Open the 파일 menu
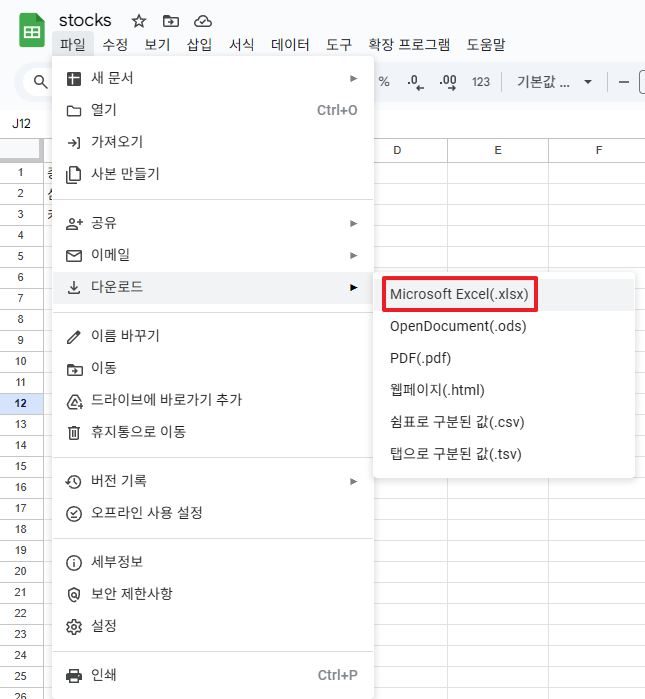 click(73, 45)
